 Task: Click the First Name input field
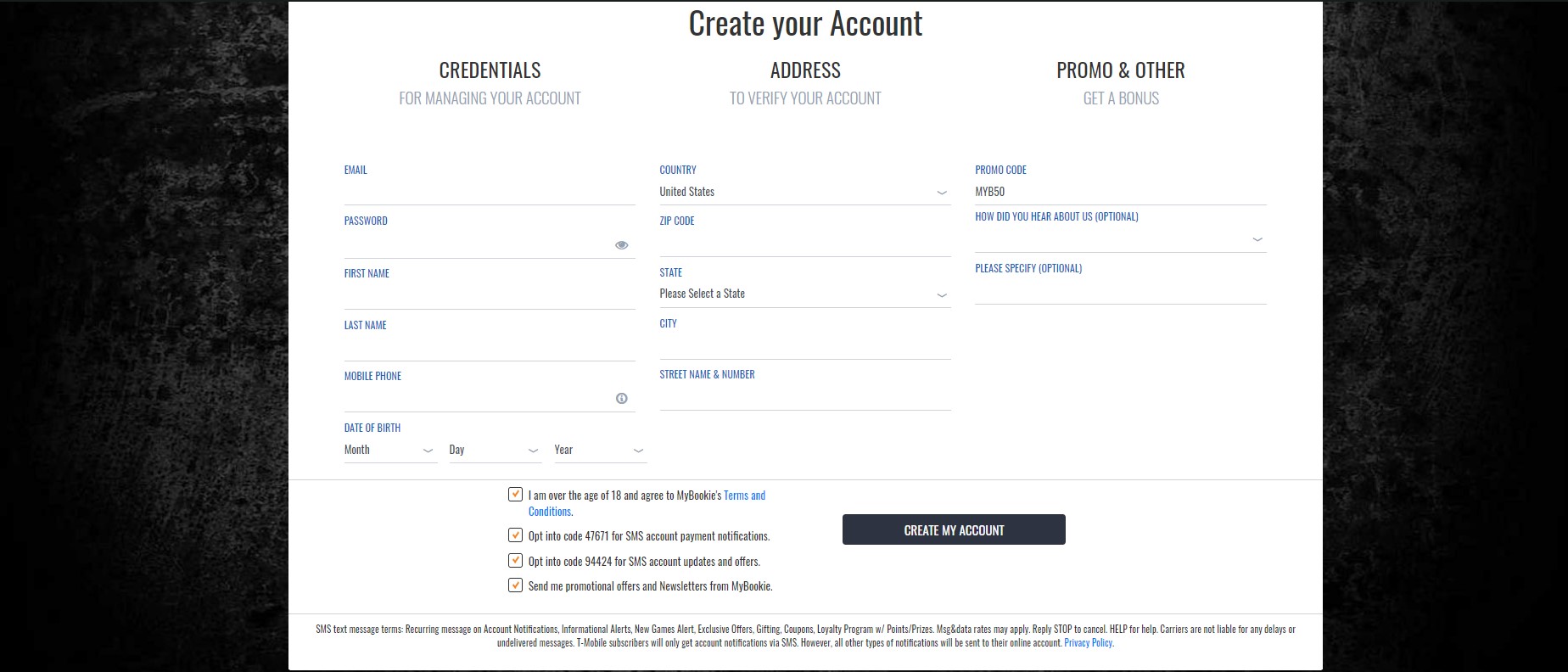tap(489, 296)
